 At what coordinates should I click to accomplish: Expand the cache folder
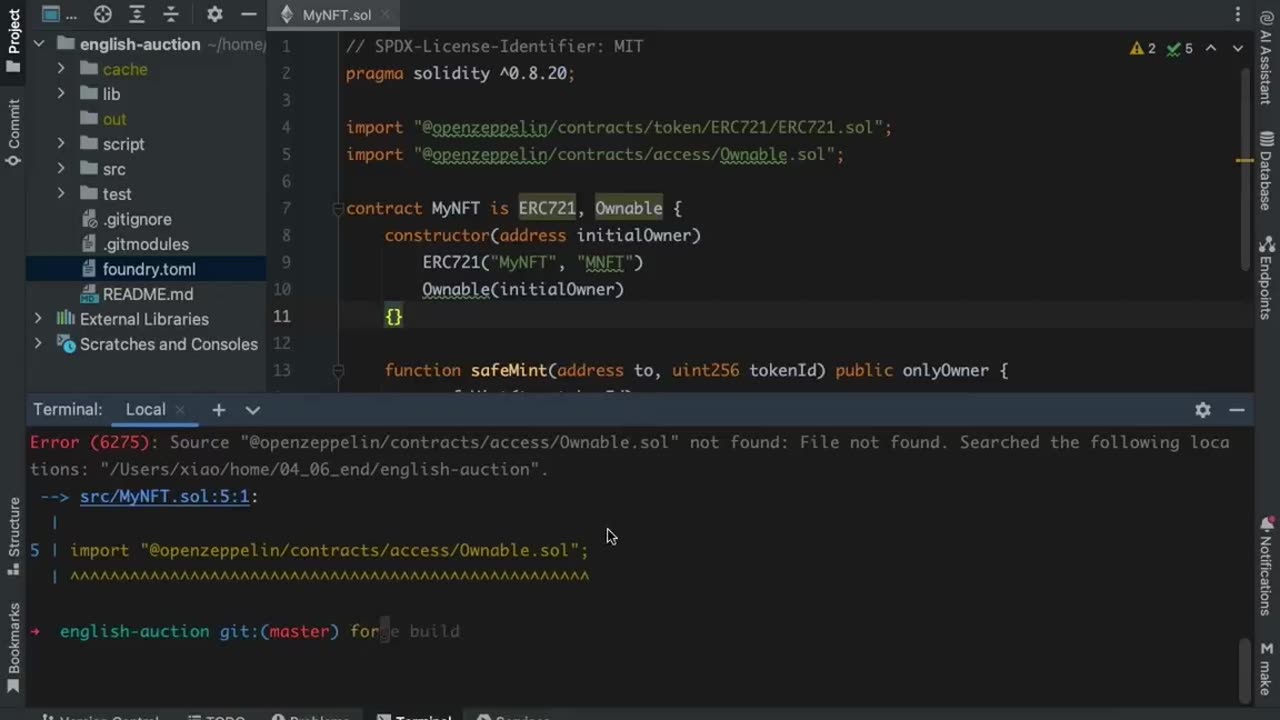pyautogui.click(x=61, y=69)
